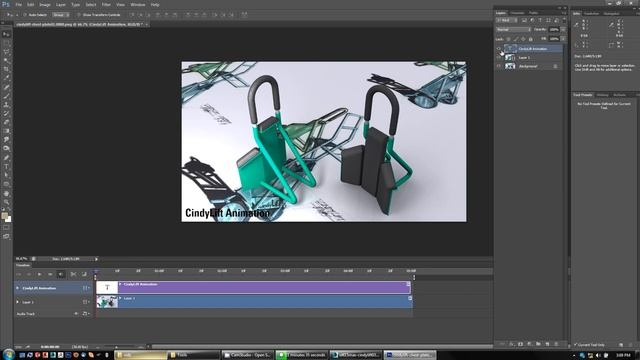
Task: Click the lock position icon in the Layers panel
Action: click(x=523, y=39)
